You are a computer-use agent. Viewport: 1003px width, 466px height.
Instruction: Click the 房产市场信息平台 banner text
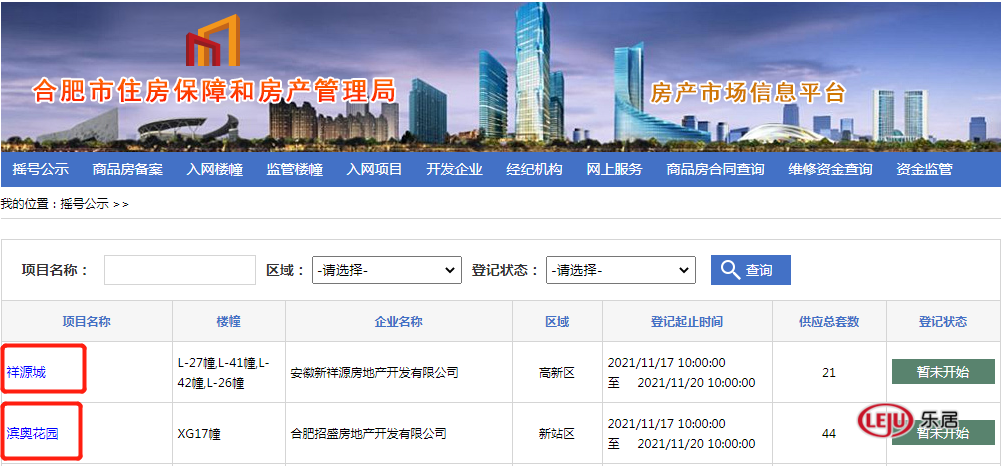click(x=748, y=93)
